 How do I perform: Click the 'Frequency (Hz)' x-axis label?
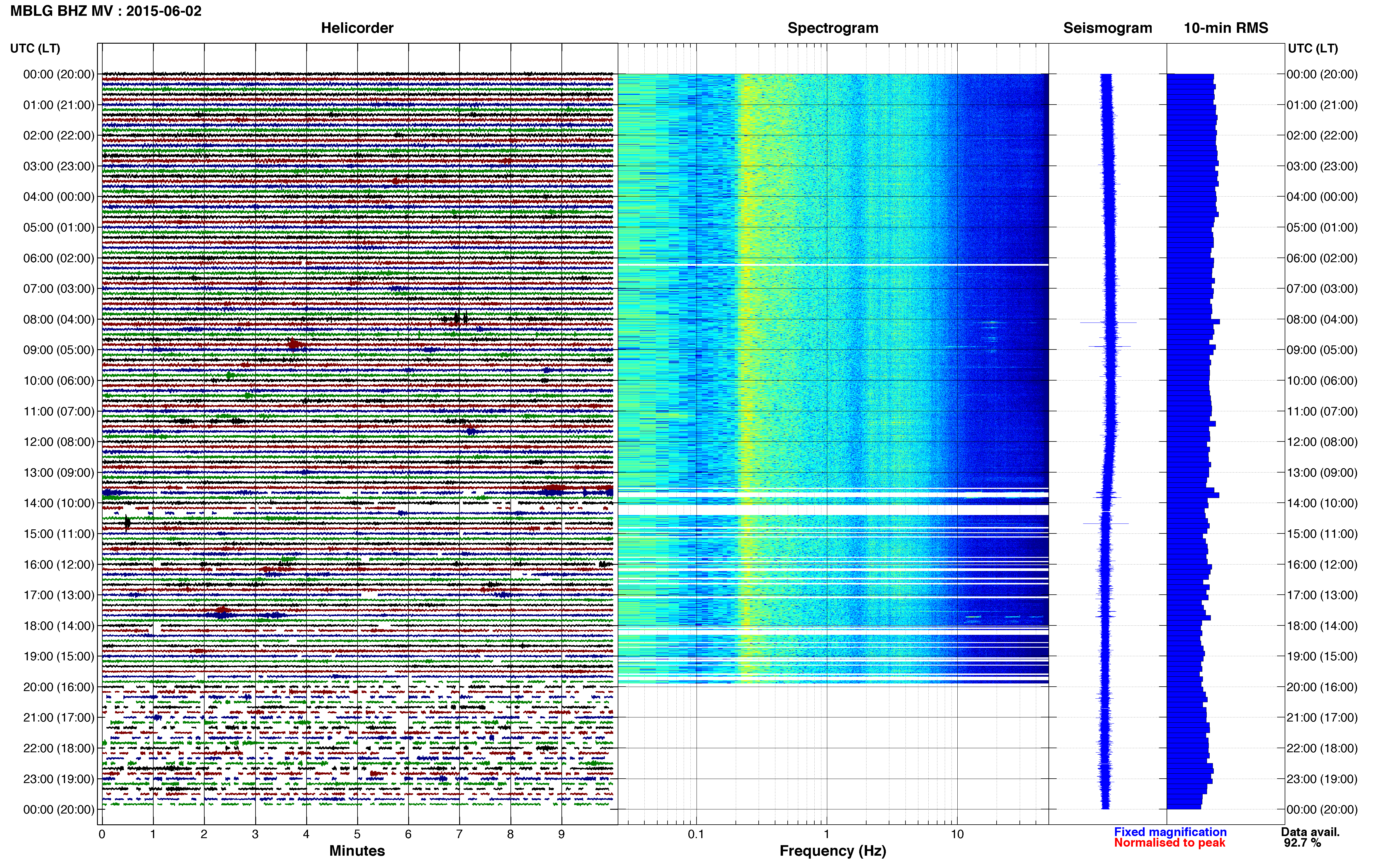(x=833, y=851)
